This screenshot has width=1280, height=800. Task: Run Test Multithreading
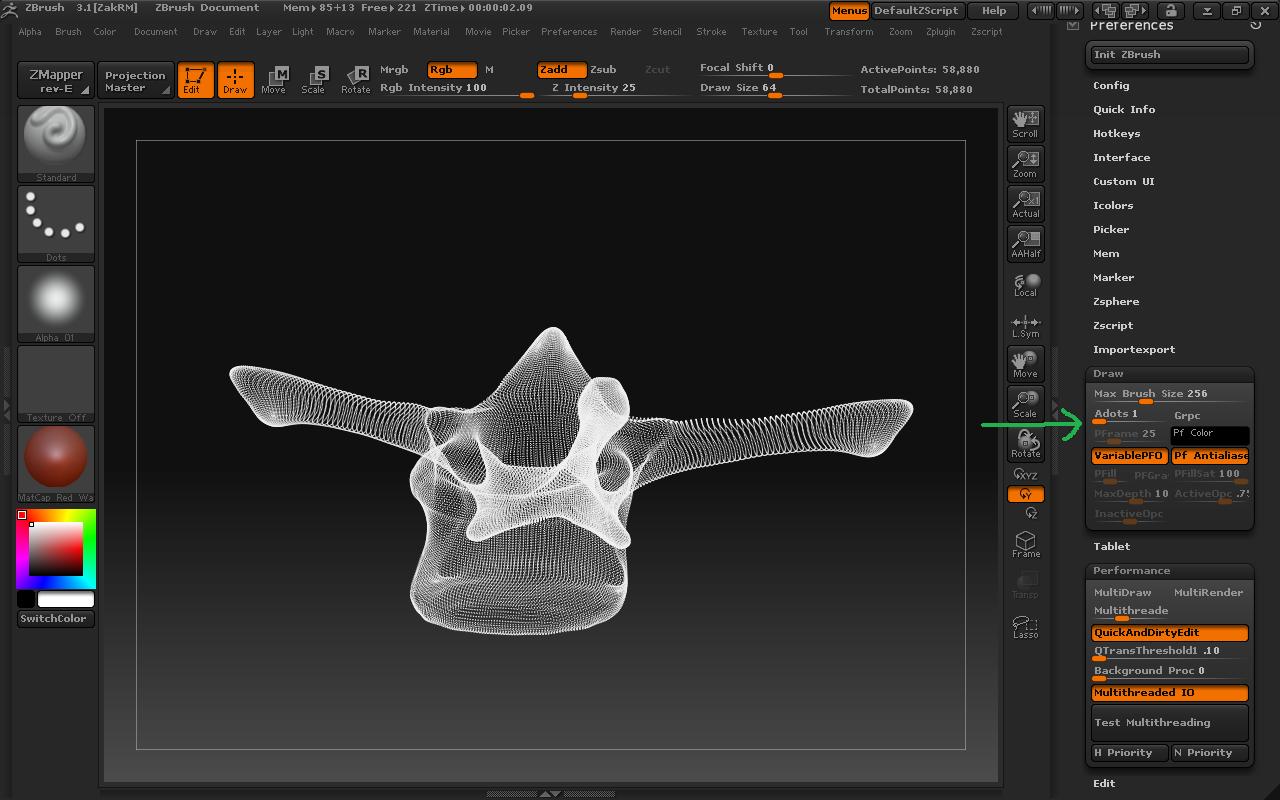click(x=1169, y=722)
